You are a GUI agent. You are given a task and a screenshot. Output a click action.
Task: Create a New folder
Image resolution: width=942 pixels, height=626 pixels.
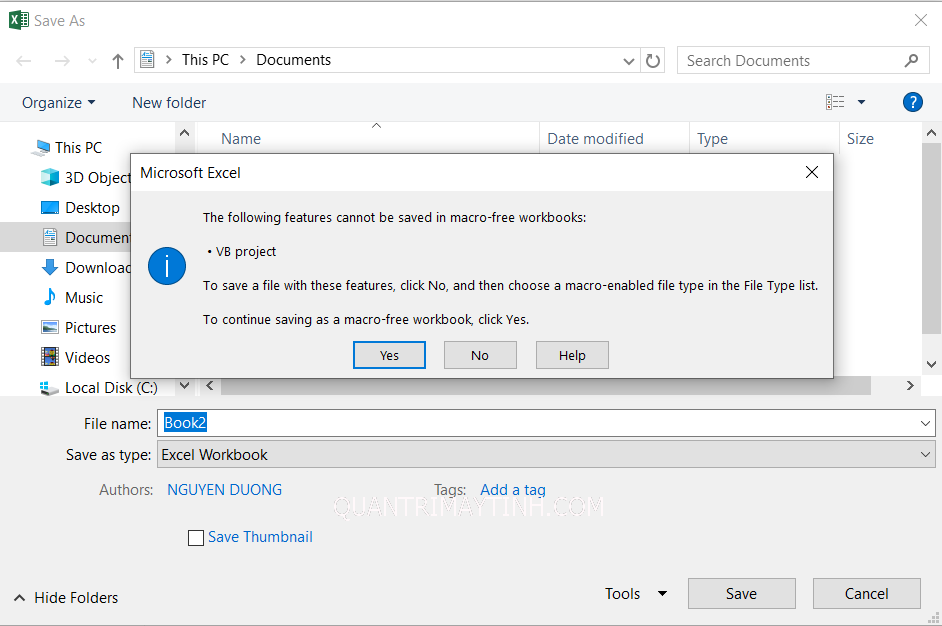(169, 103)
